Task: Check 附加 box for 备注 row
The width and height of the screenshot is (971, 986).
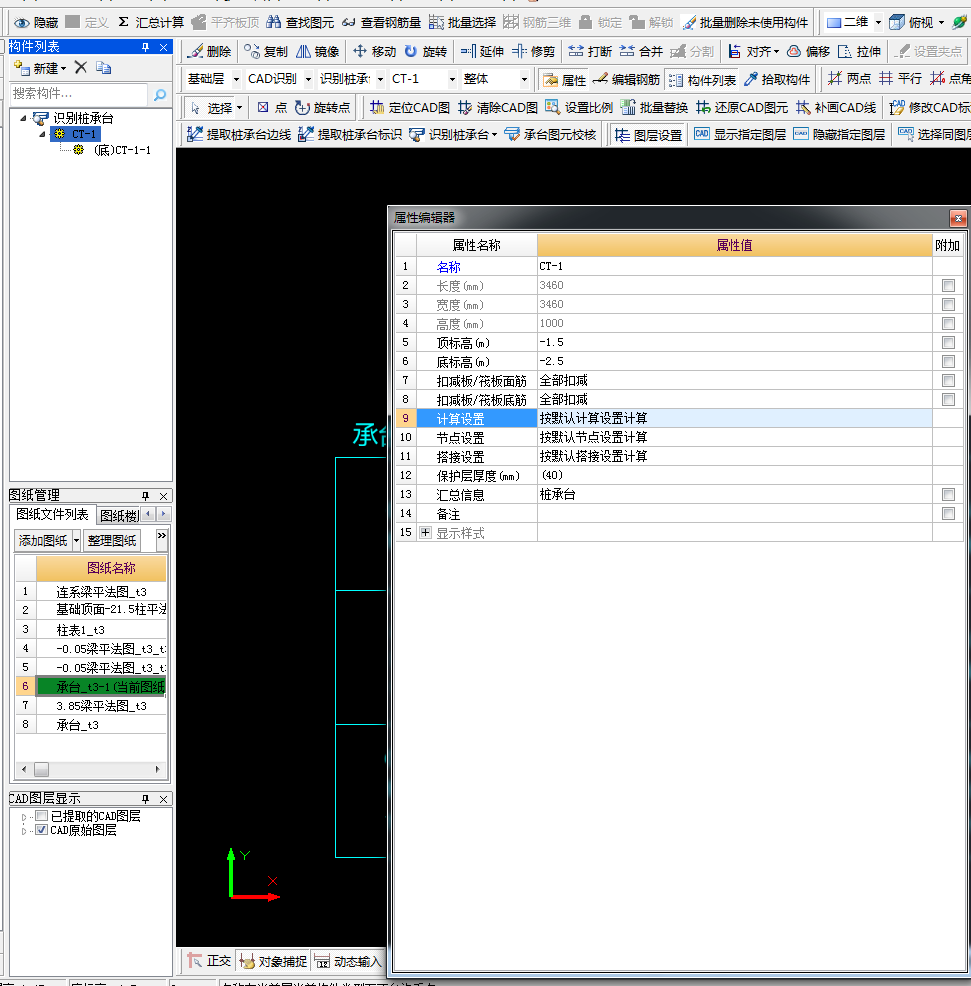Action: tap(948, 514)
